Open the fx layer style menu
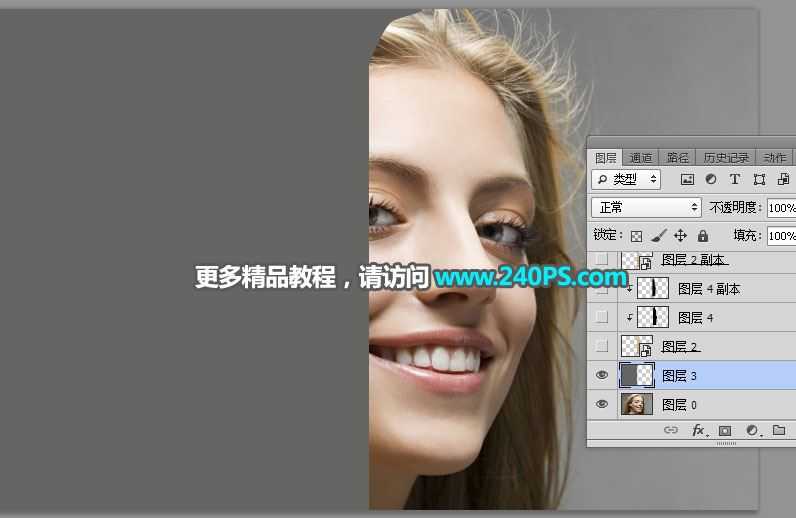 (699, 431)
